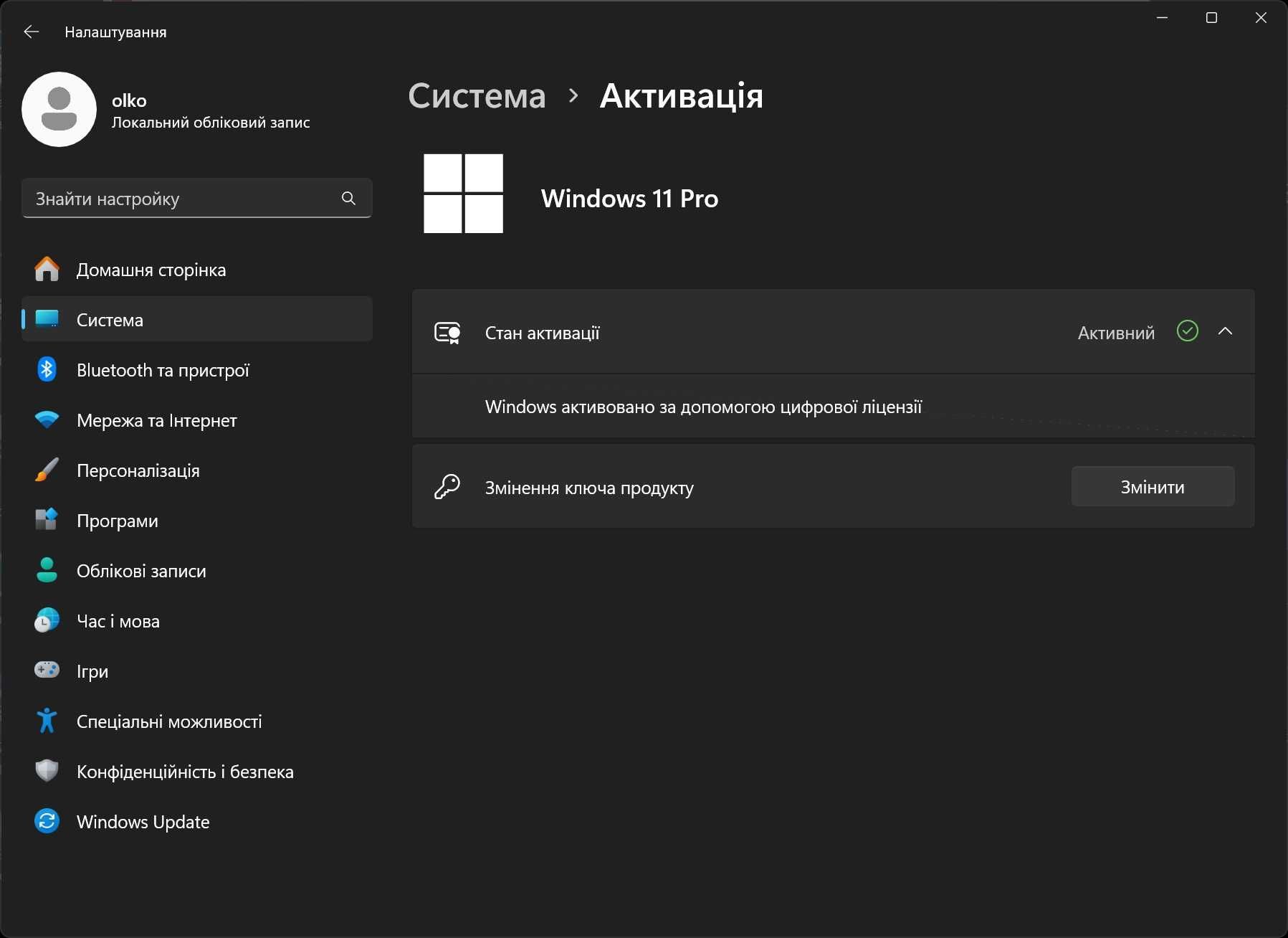Click the Windows 11 Pro title
The image size is (1288, 938).
[x=629, y=199]
